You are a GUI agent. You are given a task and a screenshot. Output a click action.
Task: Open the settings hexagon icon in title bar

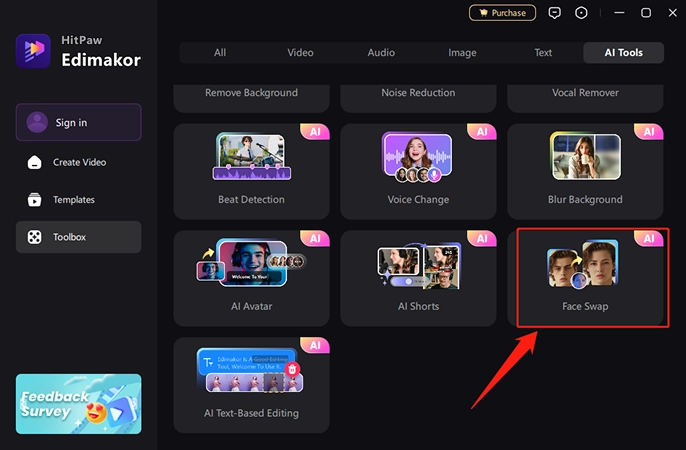pos(581,13)
